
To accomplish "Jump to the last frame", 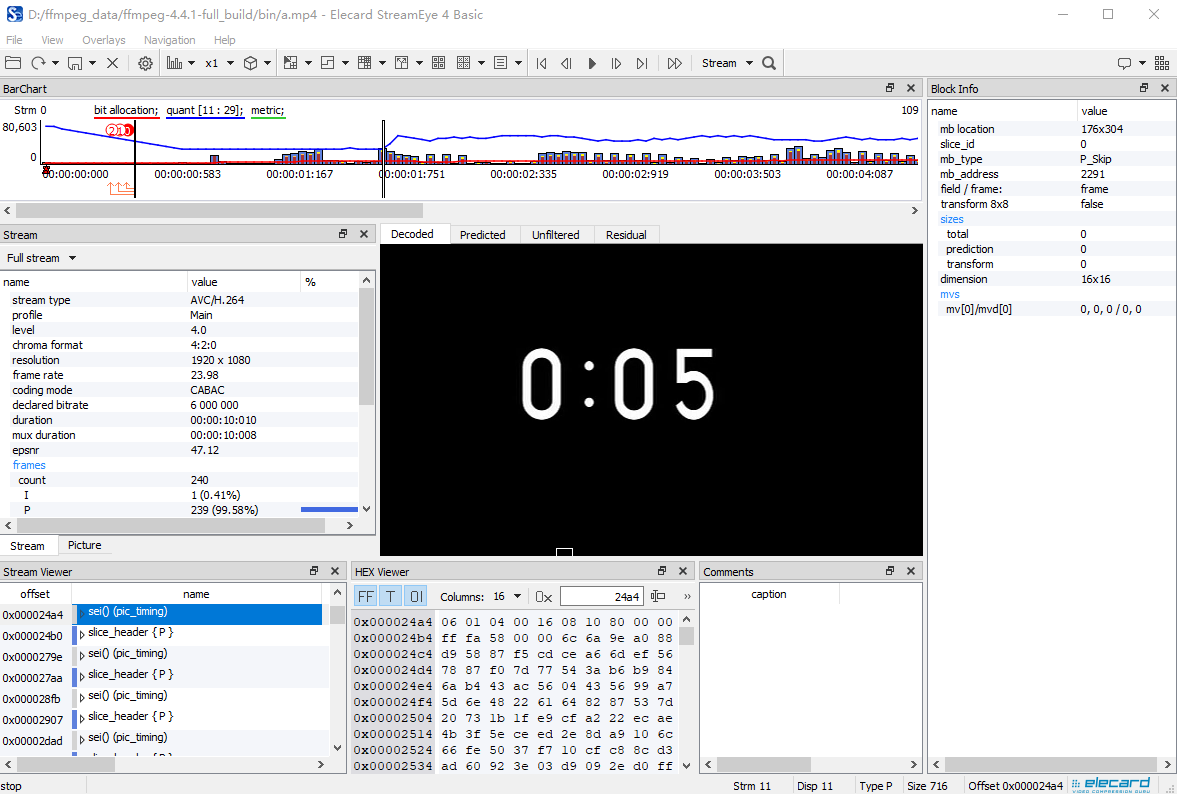I will click(x=642, y=63).
